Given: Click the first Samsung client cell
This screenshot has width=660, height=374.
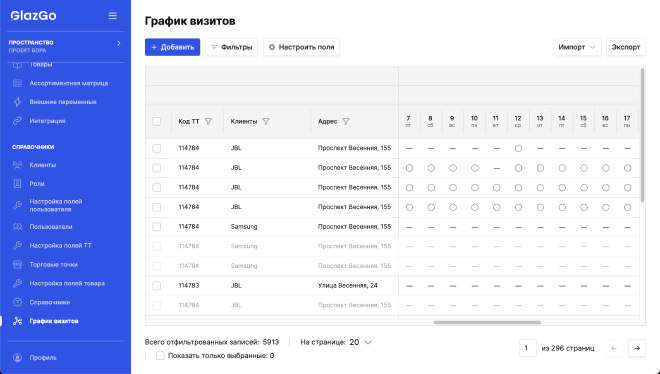Looking at the screenshot, I should pyautogui.click(x=244, y=227).
